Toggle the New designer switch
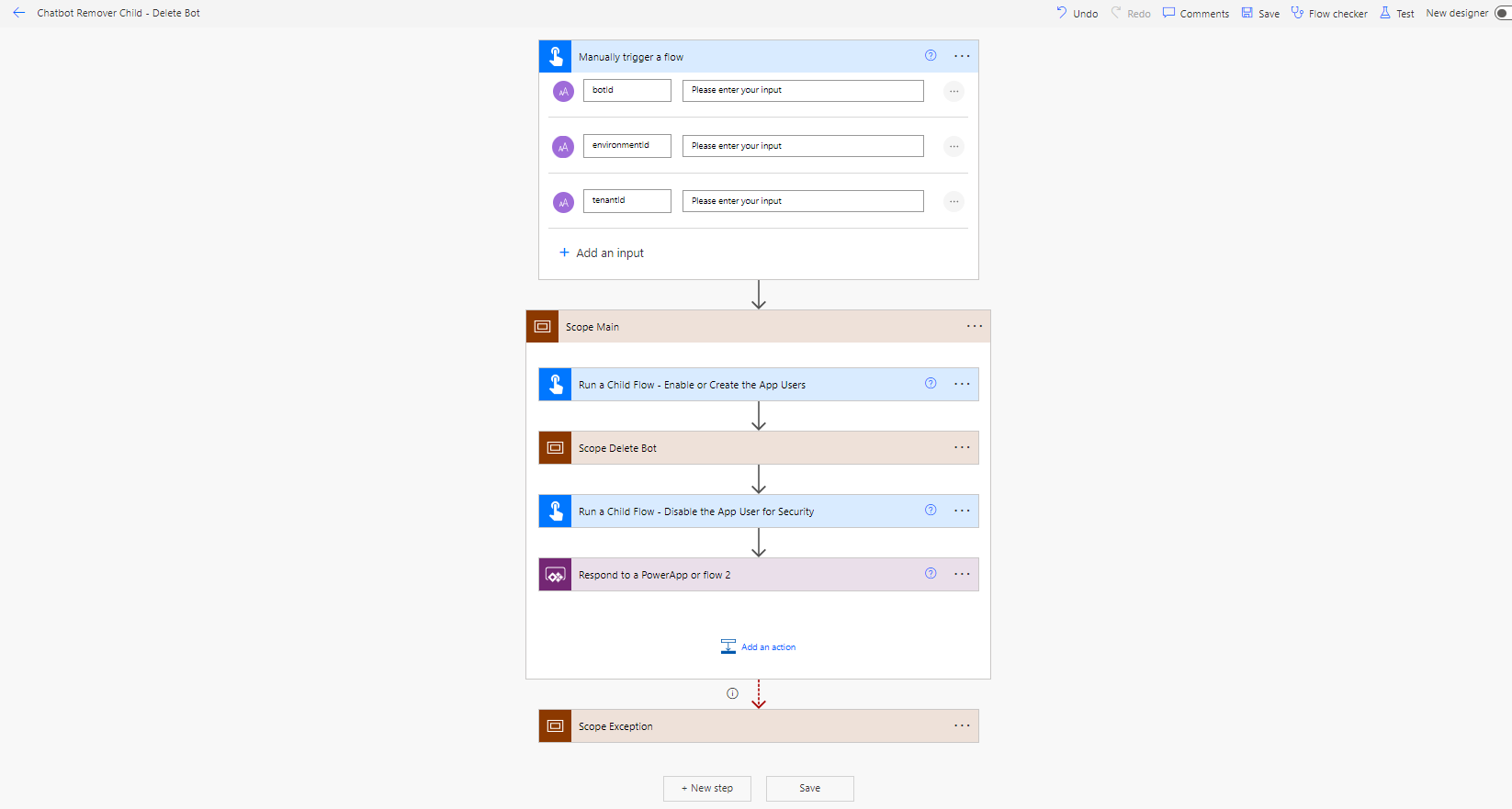This screenshot has height=809, width=1512. pyautogui.click(x=1503, y=13)
